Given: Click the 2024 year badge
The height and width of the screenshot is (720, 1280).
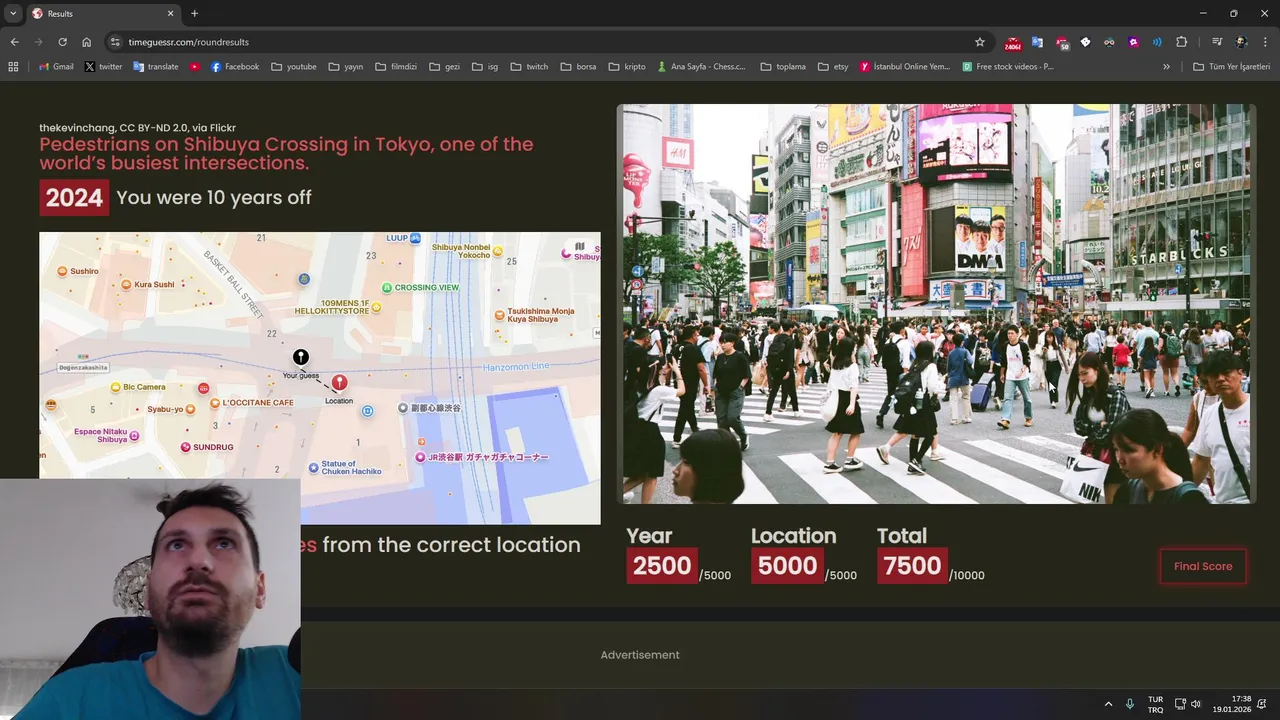Looking at the screenshot, I should tap(74, 197).
